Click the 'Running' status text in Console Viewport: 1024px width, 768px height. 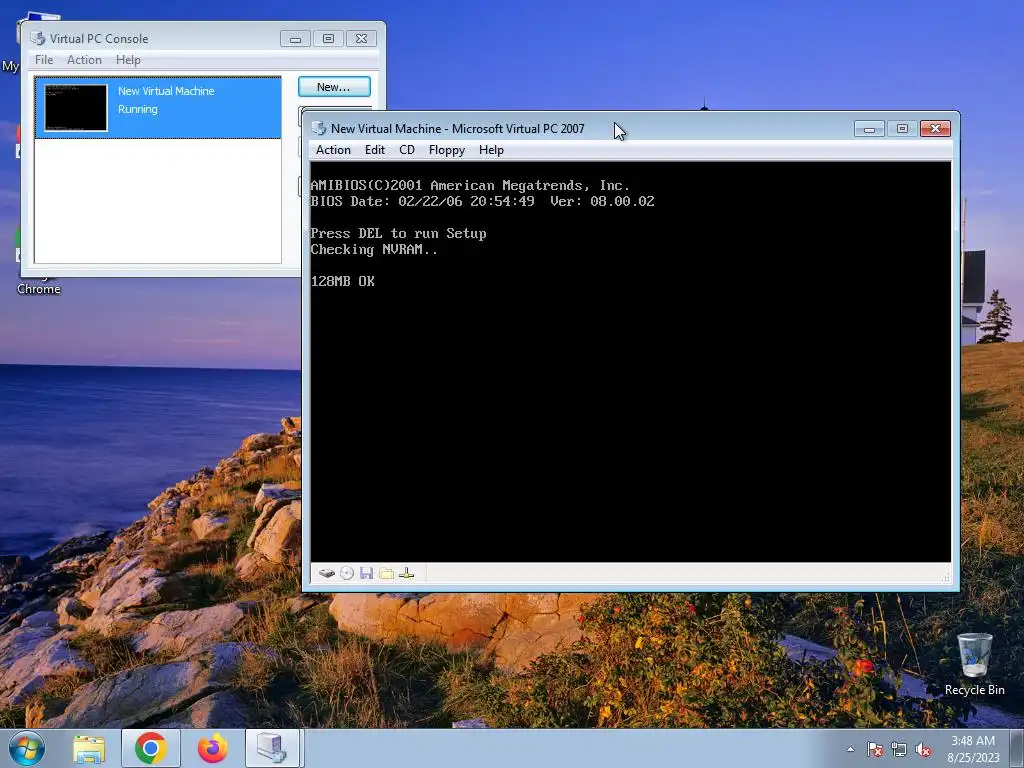tap(138, 109)
